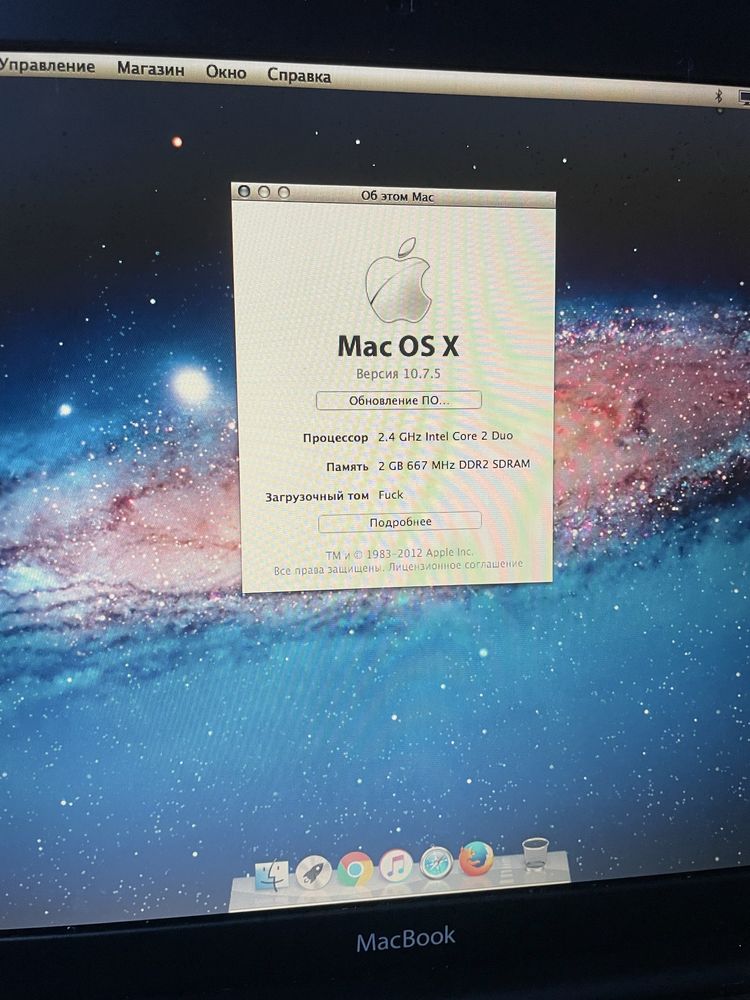Click the Mac OS X heading

coord(398,346)
